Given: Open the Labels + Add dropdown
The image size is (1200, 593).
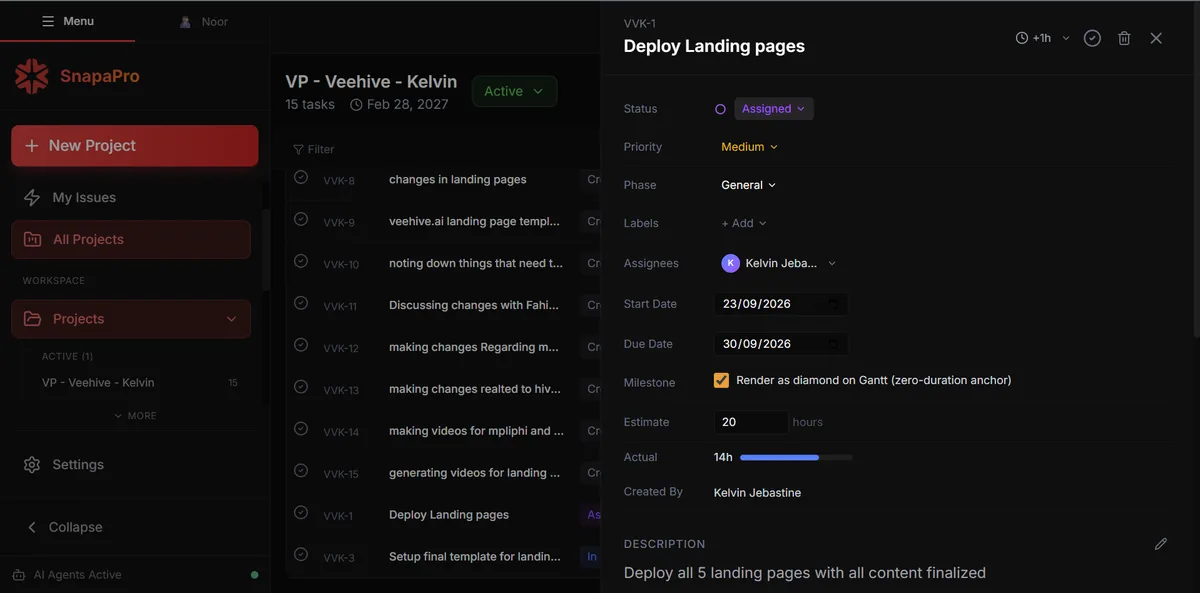Looking at the screenshot, I should click(744, 223).
